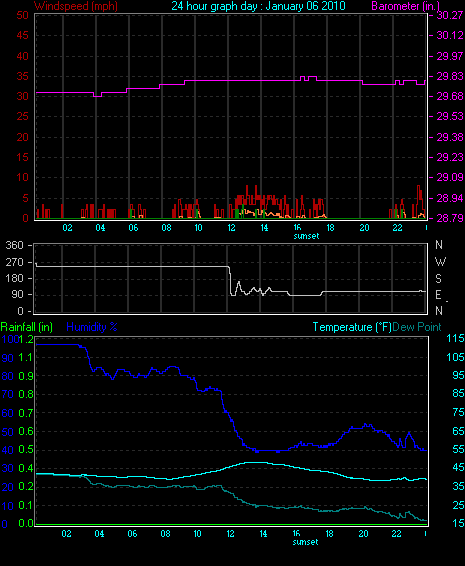Click the Barometer (in.) axis label

point(405,6)
